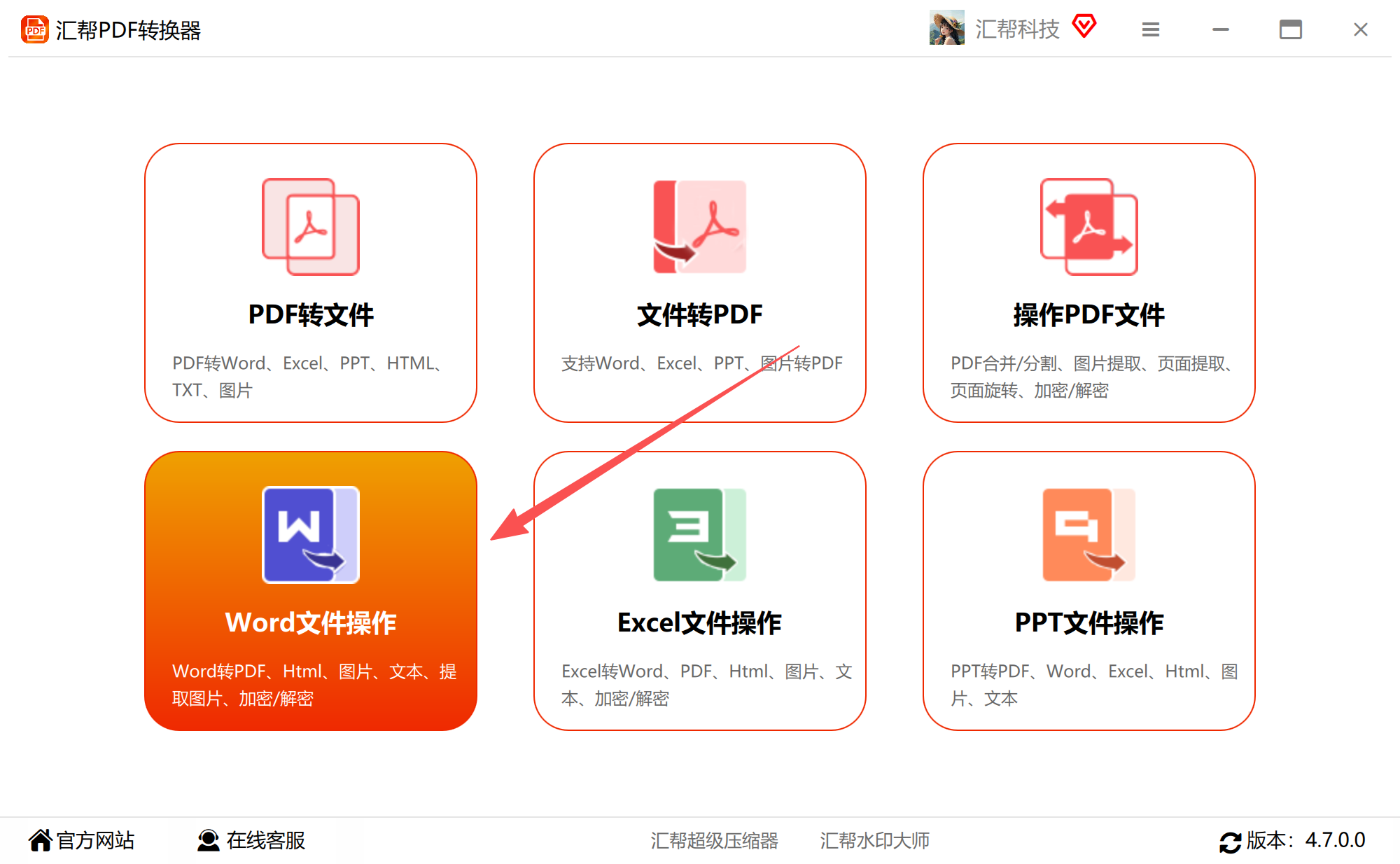Open the 汇帮超级压缩器 link
The width and height of the screenshot is (1400, 864).
(x=714, y=840)
